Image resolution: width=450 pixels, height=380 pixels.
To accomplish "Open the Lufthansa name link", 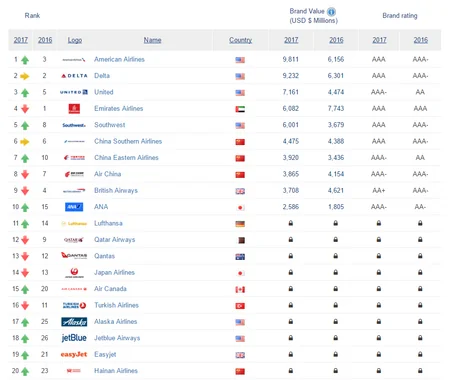I will click(108, 223).
